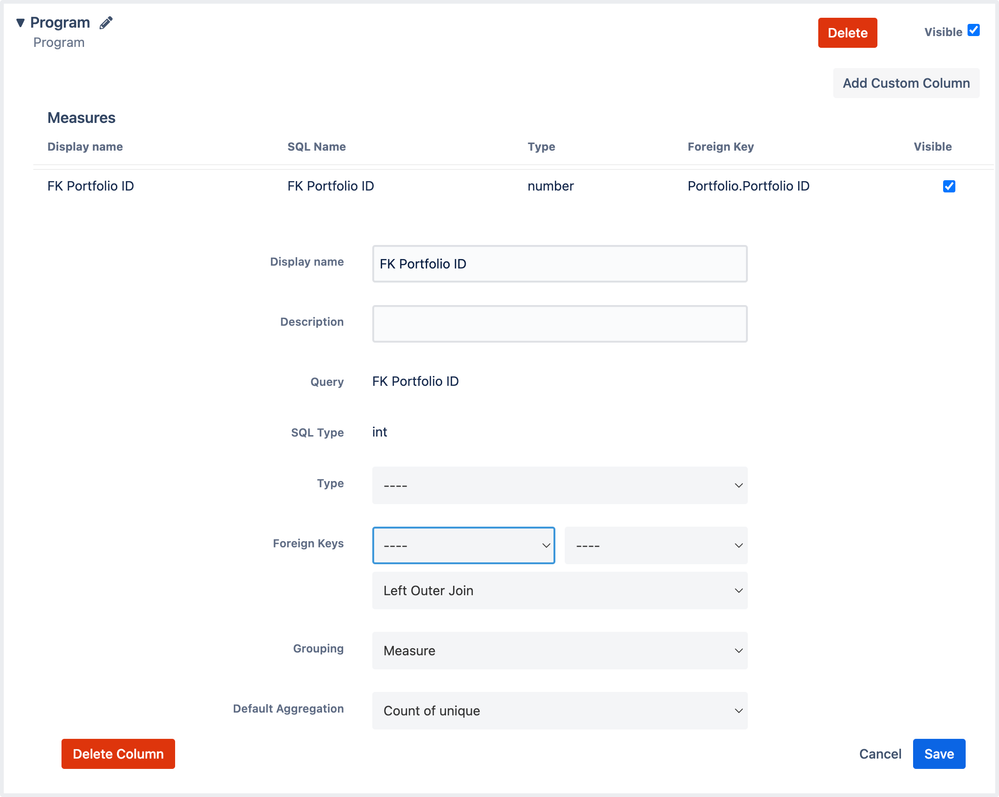999x797 pixels.
Task: Open the second Foreign Keys dropdown
Action: pos(656,545)
